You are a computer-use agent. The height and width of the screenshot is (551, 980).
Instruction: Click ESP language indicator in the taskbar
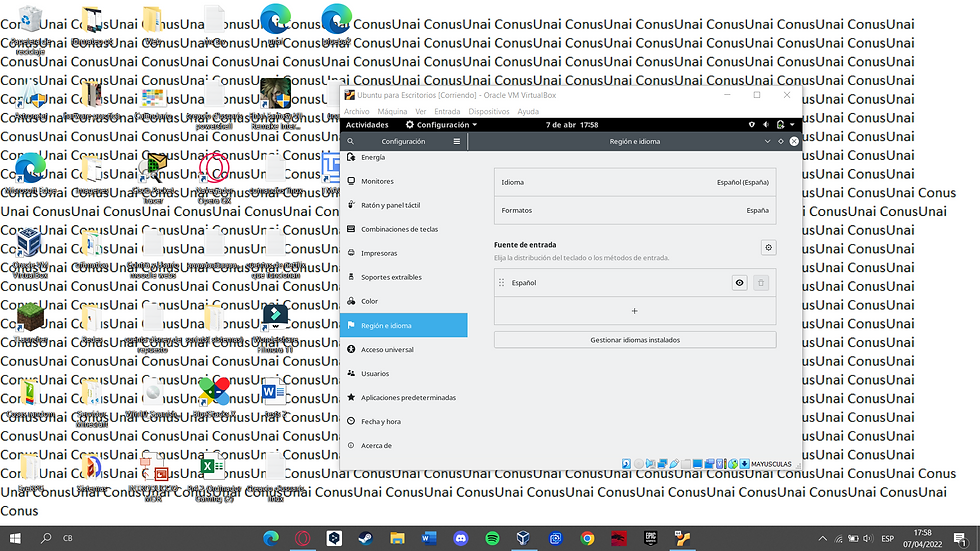pyautogui.click(x=887, y=539)
